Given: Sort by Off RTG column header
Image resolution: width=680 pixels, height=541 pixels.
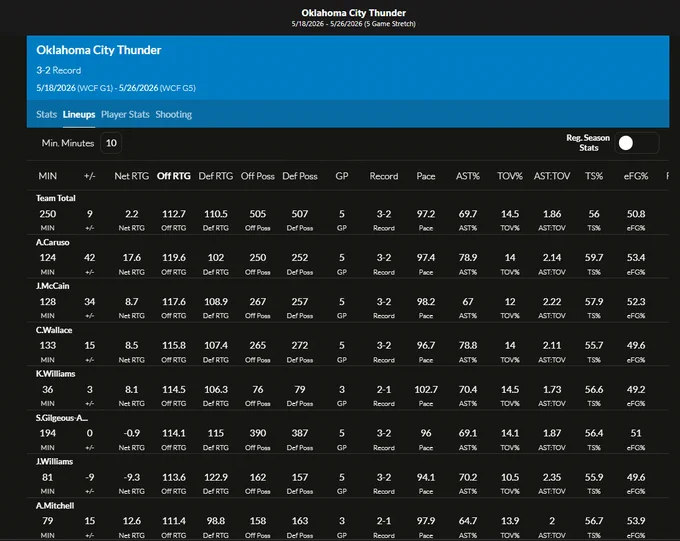Looking at the screenshot, I should point(173,176).
